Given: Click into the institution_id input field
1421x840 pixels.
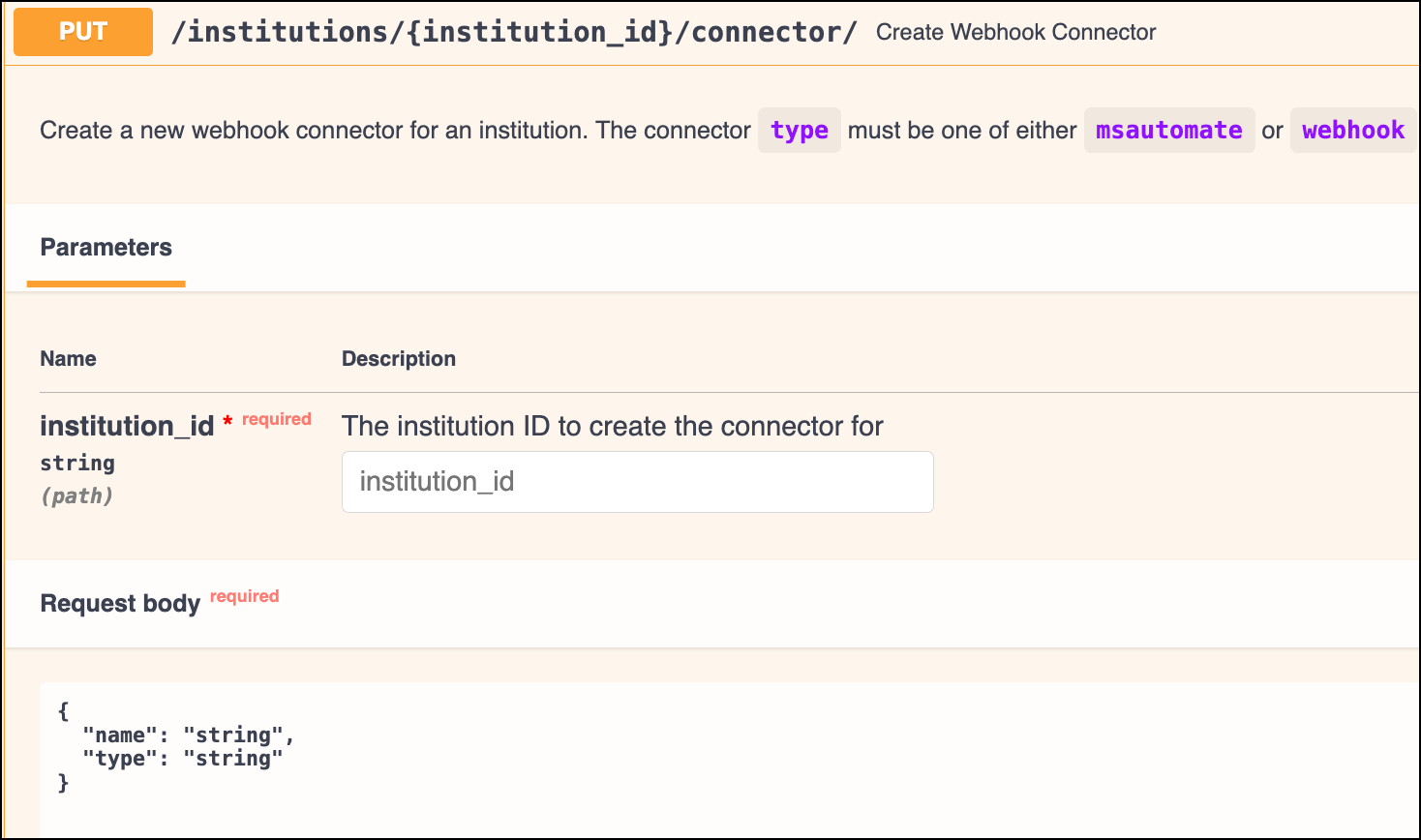Looking at the screenshot, I should point(637,482).
